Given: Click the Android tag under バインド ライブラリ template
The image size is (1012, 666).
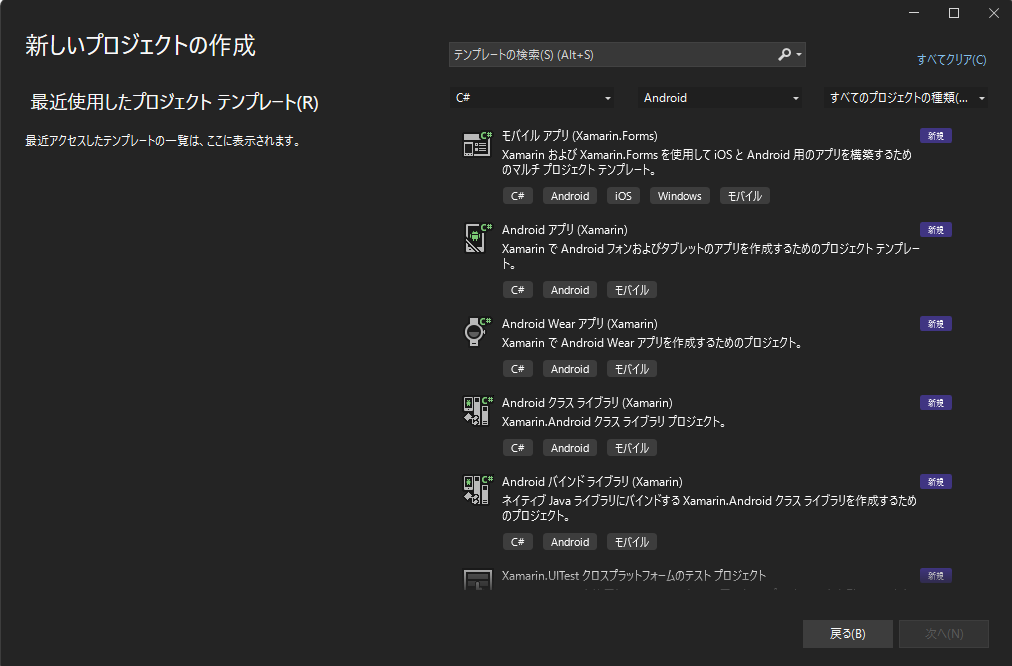Looking at the screenshot, I should pyautogui.click(x=570, y=542).
